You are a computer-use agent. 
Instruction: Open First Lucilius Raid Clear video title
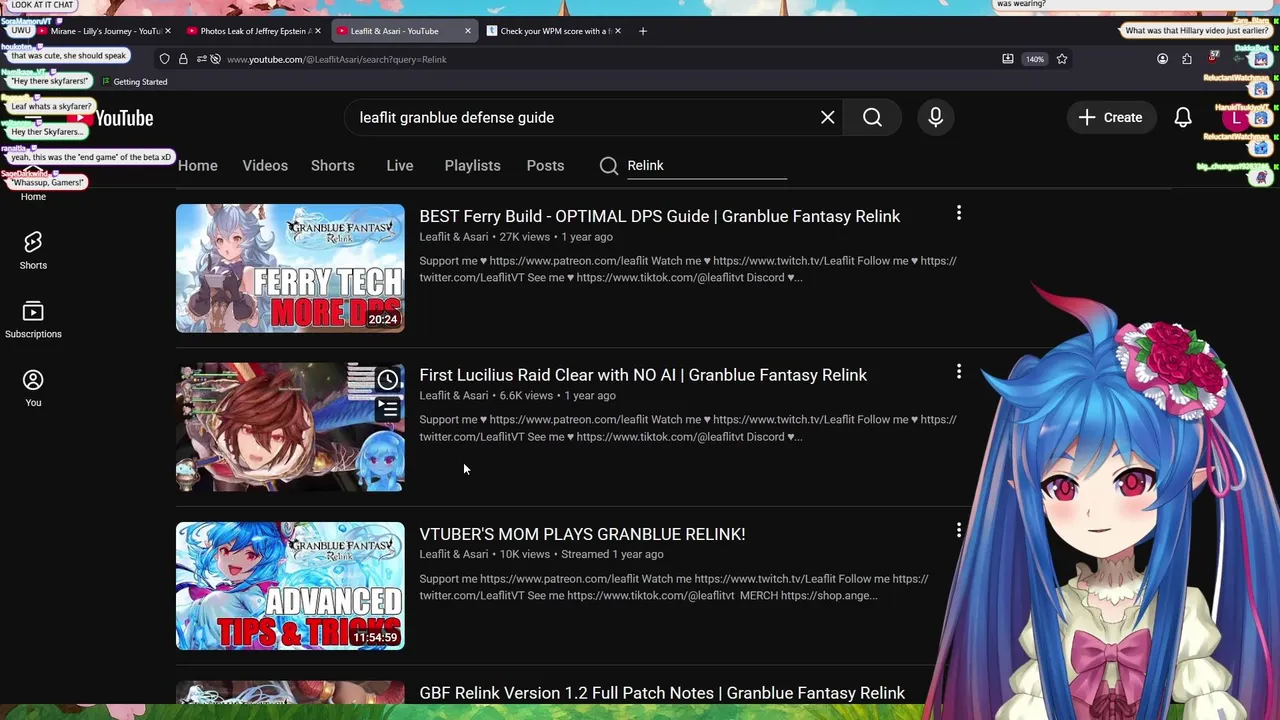tap(643, 375)
